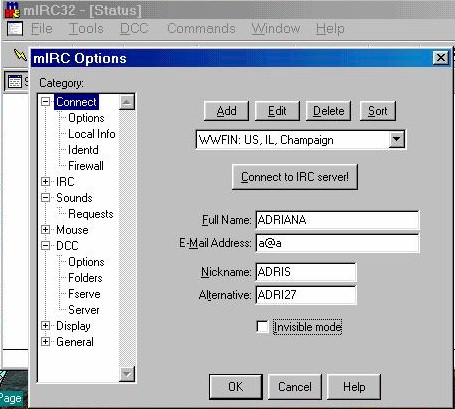
Task: Open the Window menu
Action: pyautogui.click(x=276, y=28)
